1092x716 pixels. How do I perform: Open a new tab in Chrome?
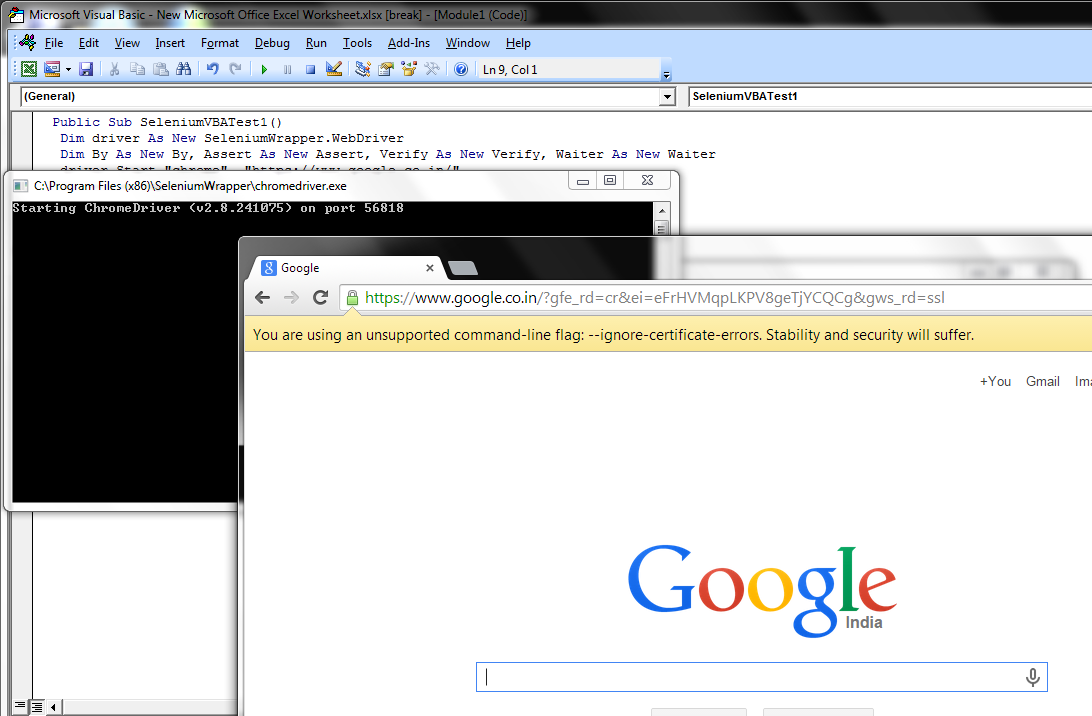(462, 268)
